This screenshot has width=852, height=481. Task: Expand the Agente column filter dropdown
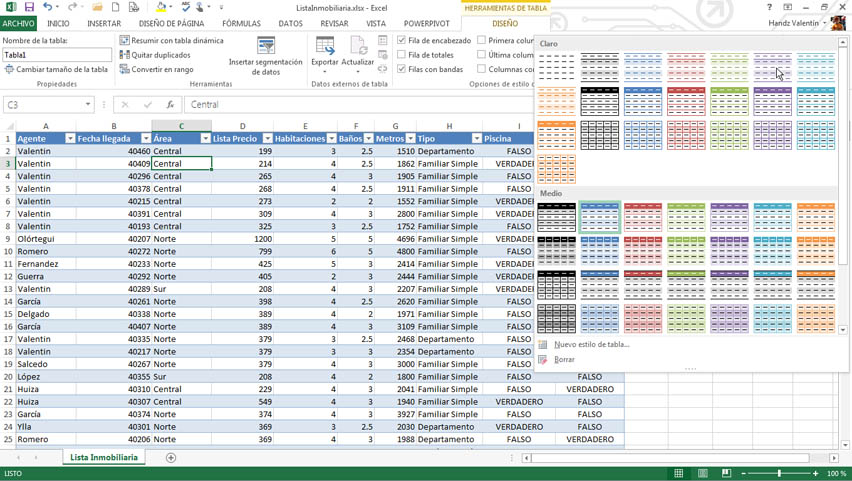(70, 139)
